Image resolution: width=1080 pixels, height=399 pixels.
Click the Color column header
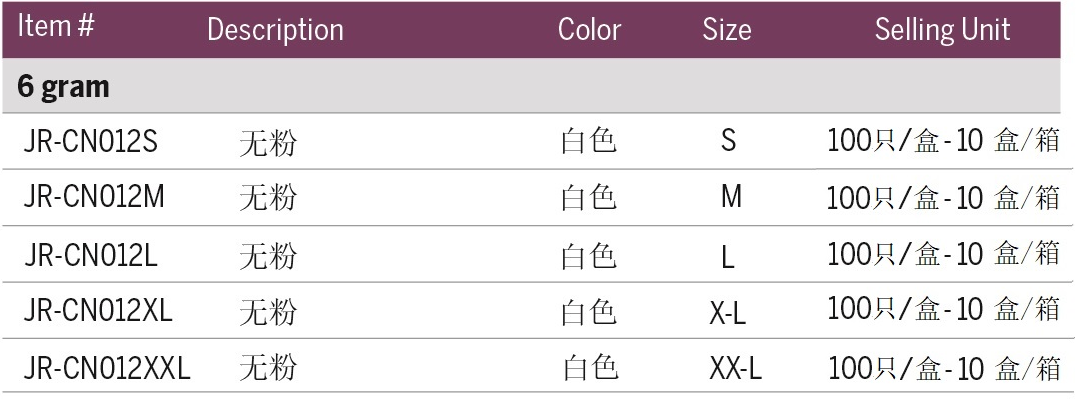pos(590,30)
